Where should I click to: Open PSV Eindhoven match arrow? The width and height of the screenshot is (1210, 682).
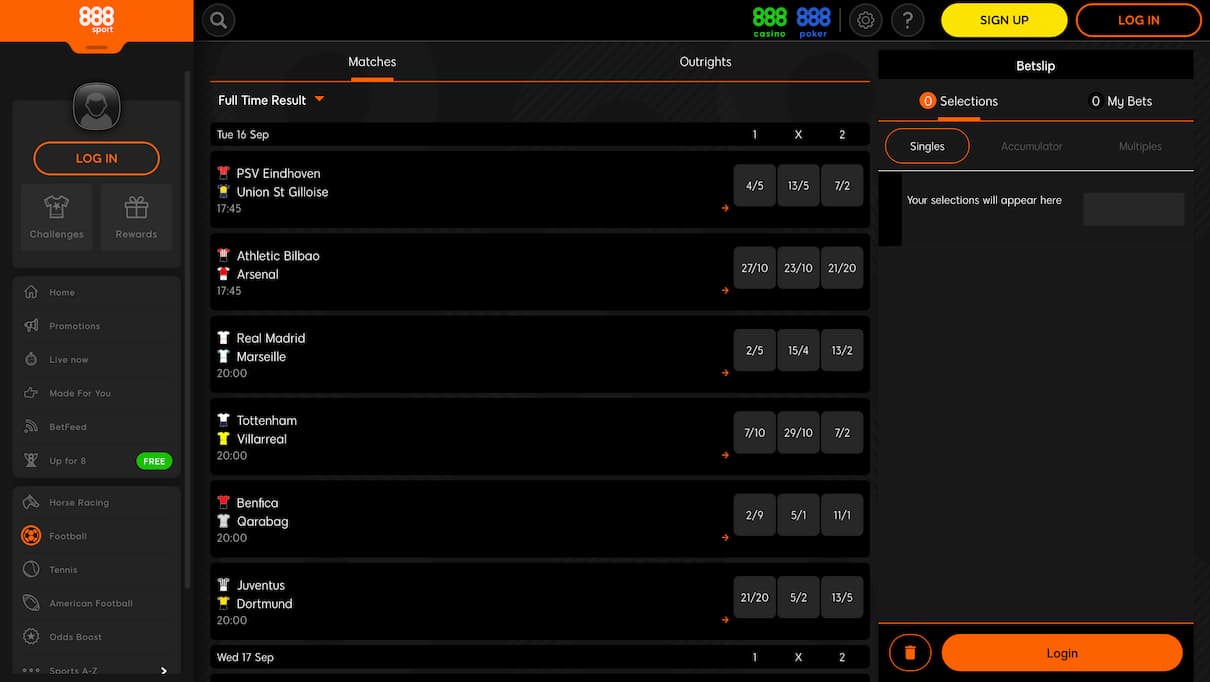725,208
